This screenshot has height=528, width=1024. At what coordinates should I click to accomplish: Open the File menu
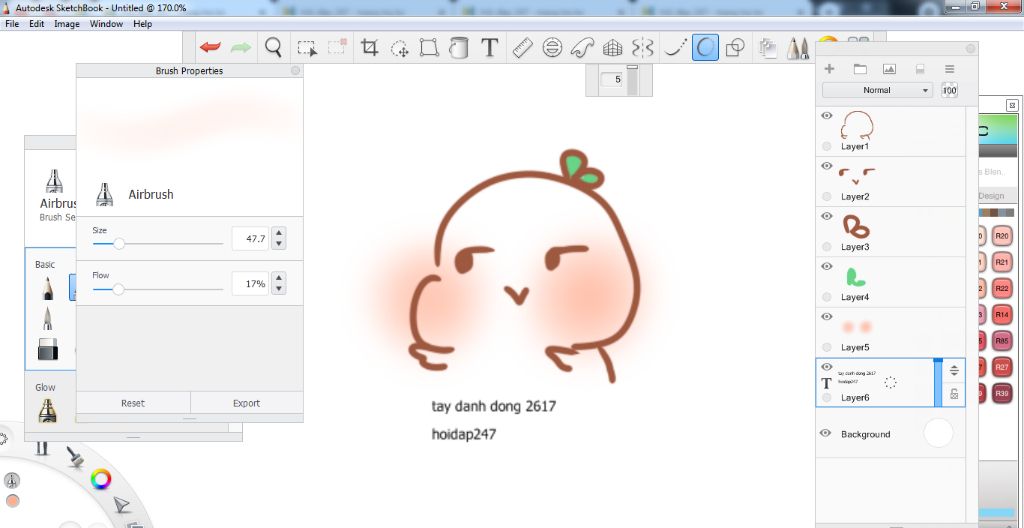(12, 24)
